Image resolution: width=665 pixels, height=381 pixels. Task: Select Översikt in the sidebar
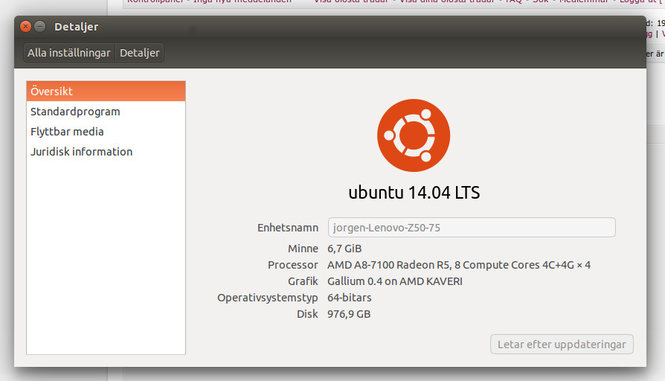106,91
